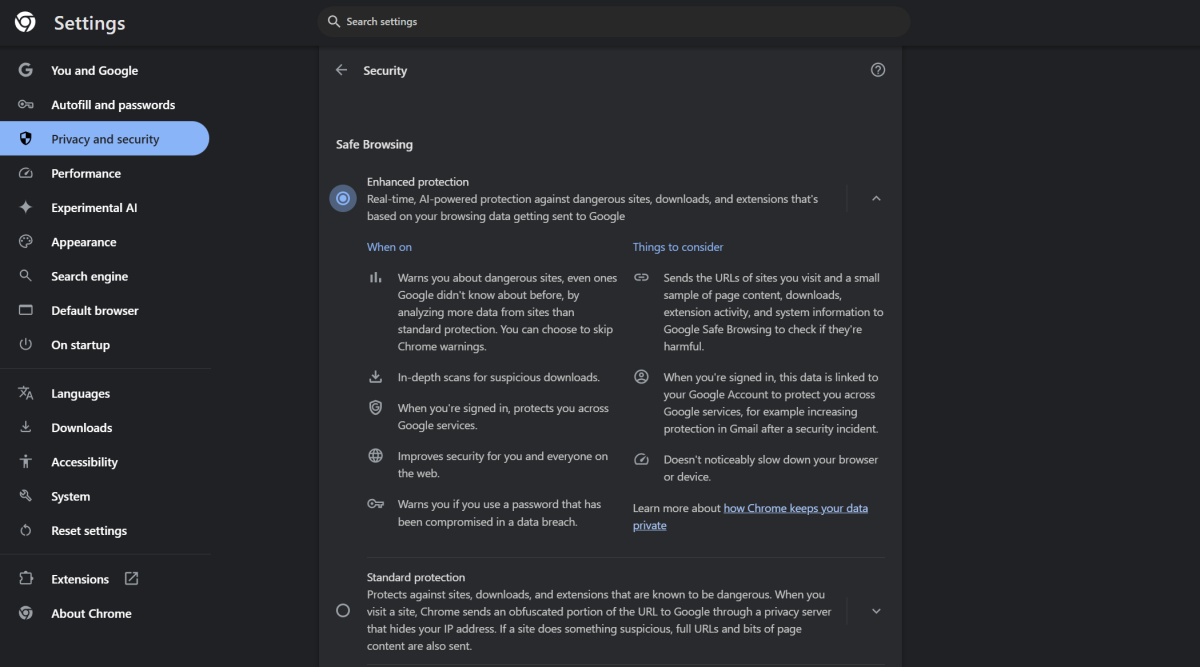Click the translate icon for Languages

26,393
